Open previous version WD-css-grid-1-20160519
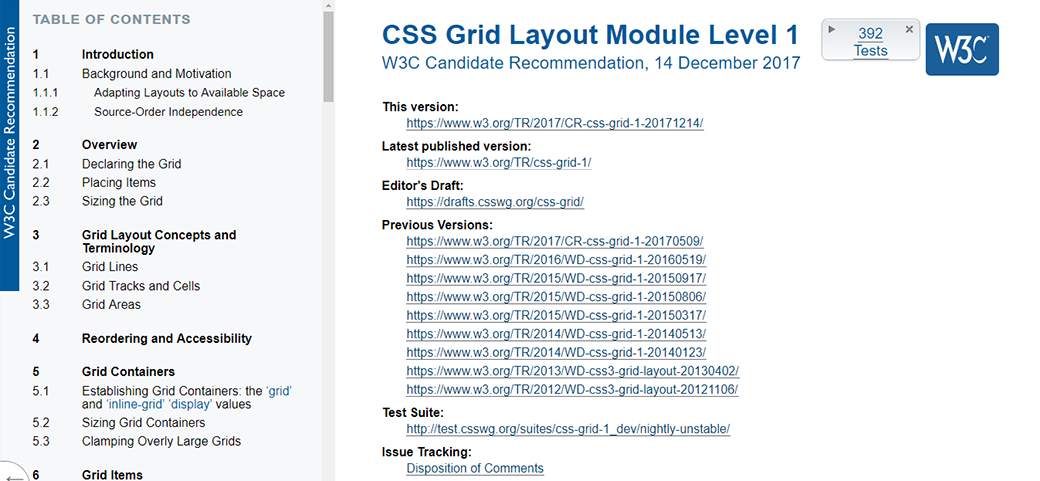Image resolution: width=1040 pixels, height=481 pixels. (555, 259)
